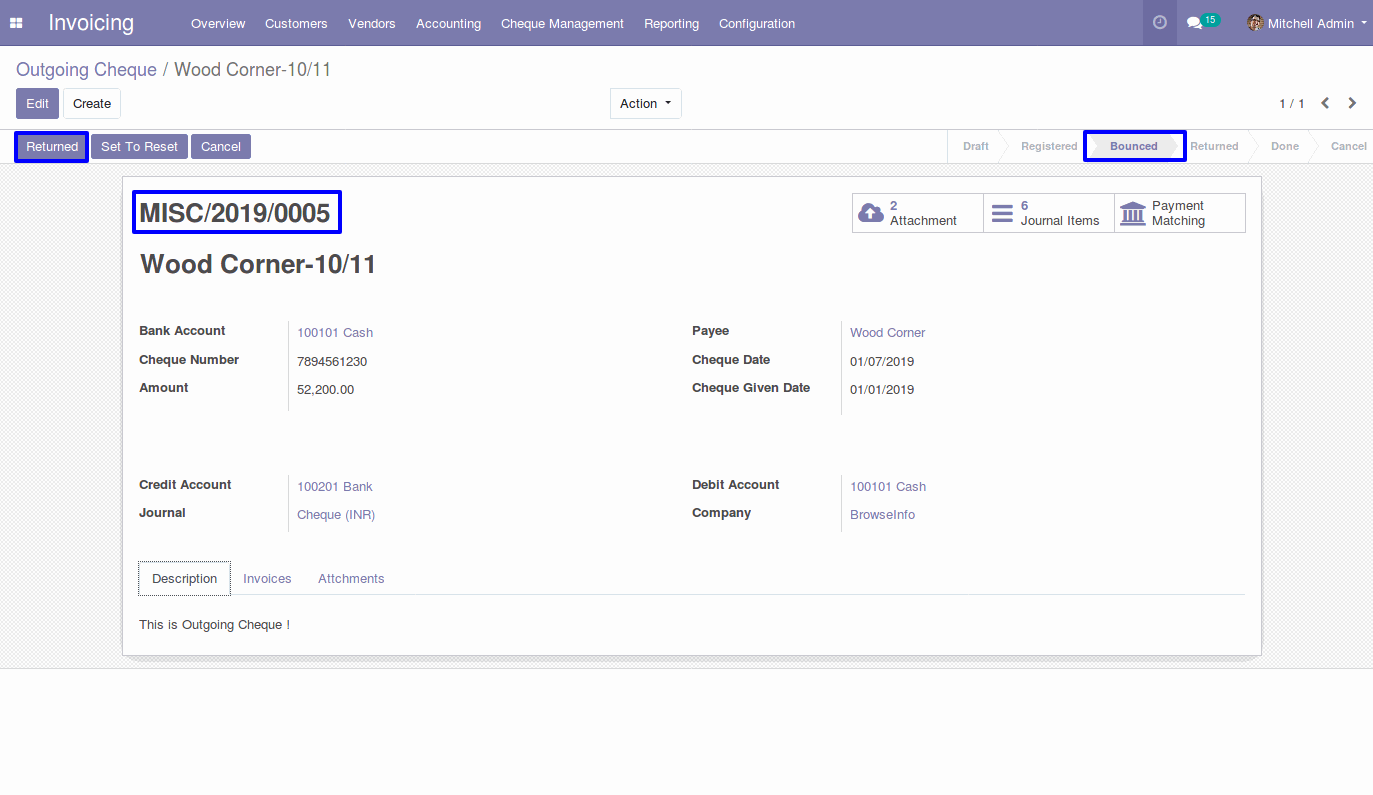This screenshot has width=1373, height=795.
Task: Open the Wood Corner payee link
Action: (x=888, y=333)
